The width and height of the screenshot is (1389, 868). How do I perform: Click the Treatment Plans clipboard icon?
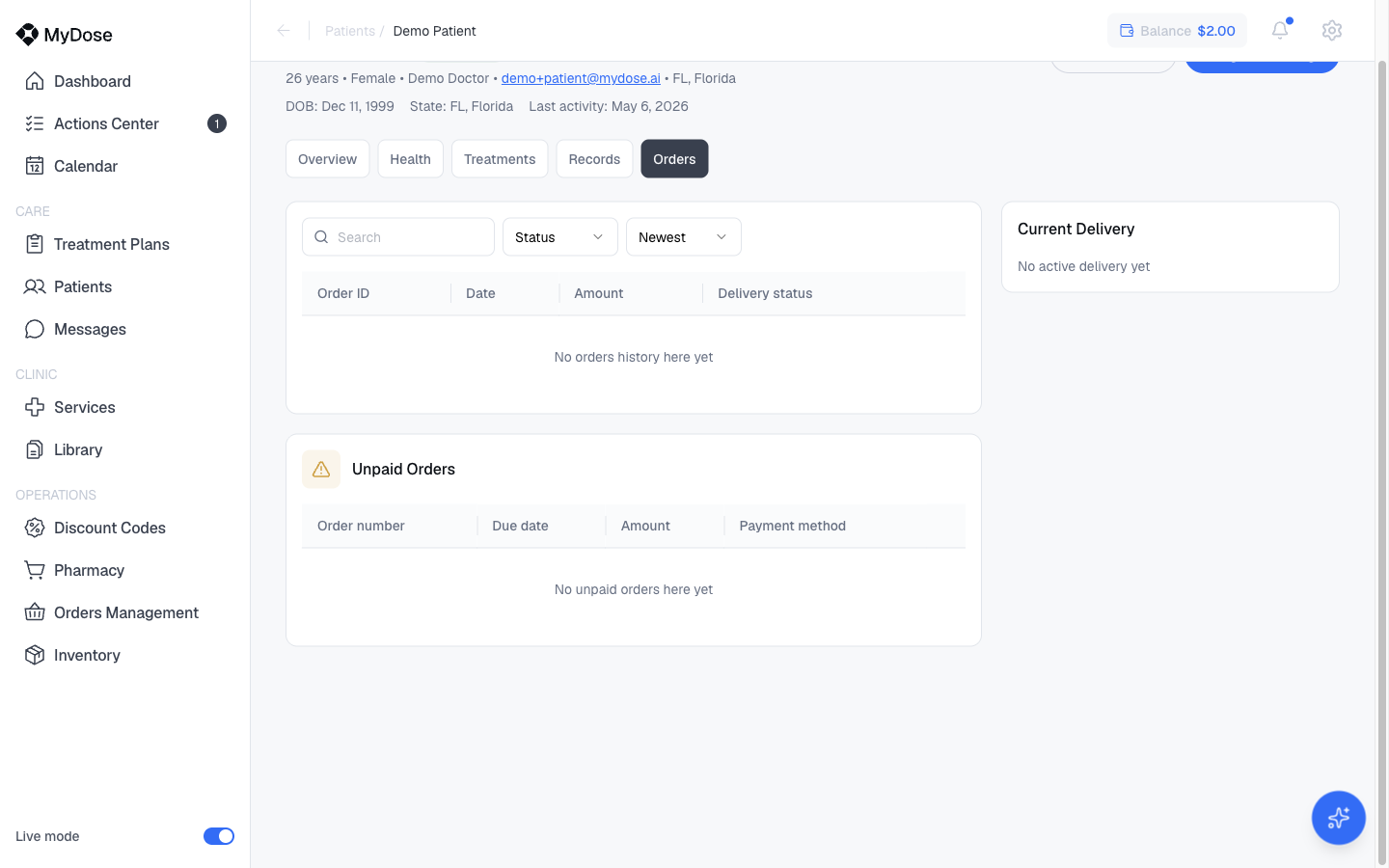(x=35, y=244)
